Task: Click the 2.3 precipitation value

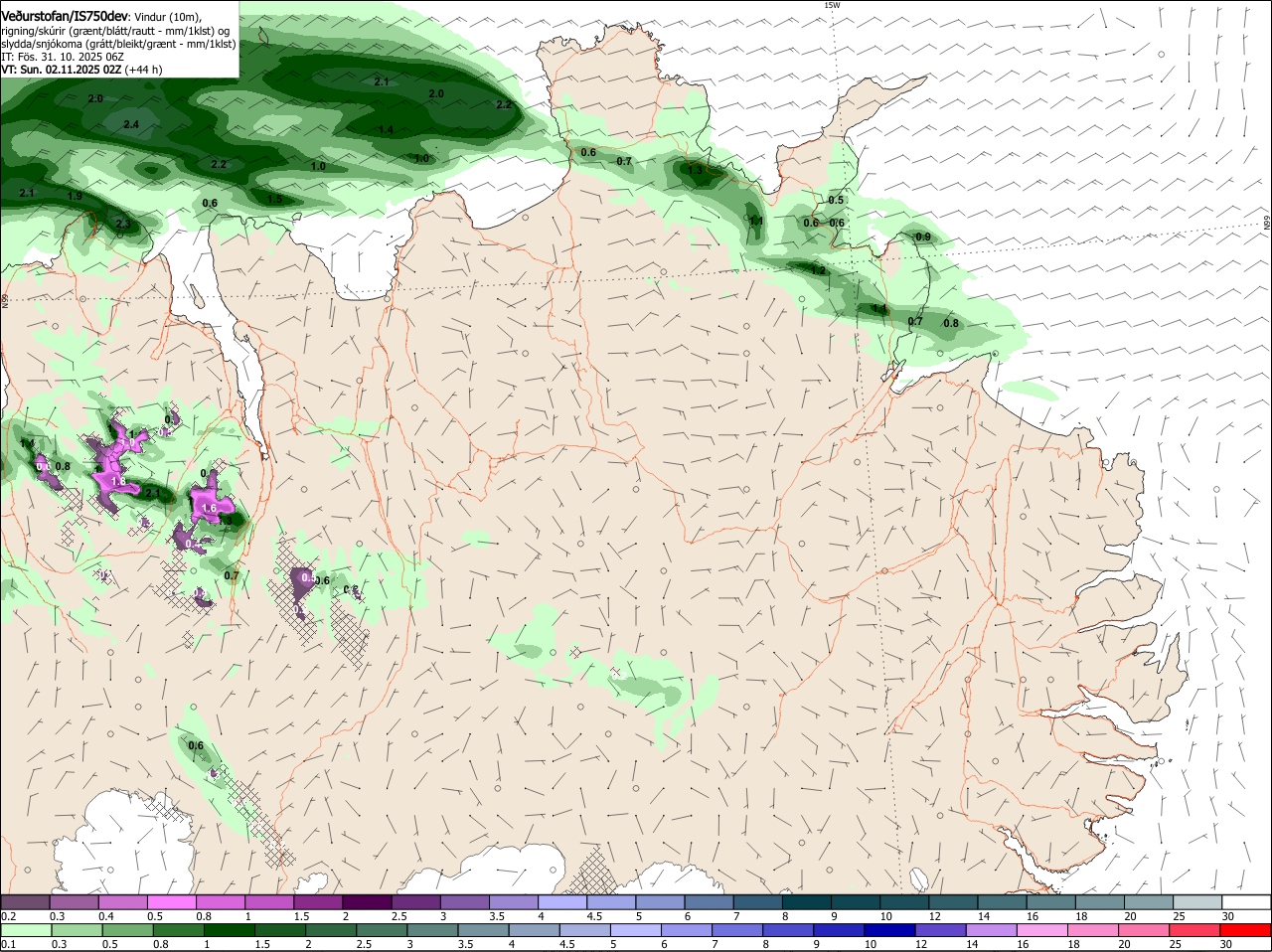Action: [x=122, y=225]
